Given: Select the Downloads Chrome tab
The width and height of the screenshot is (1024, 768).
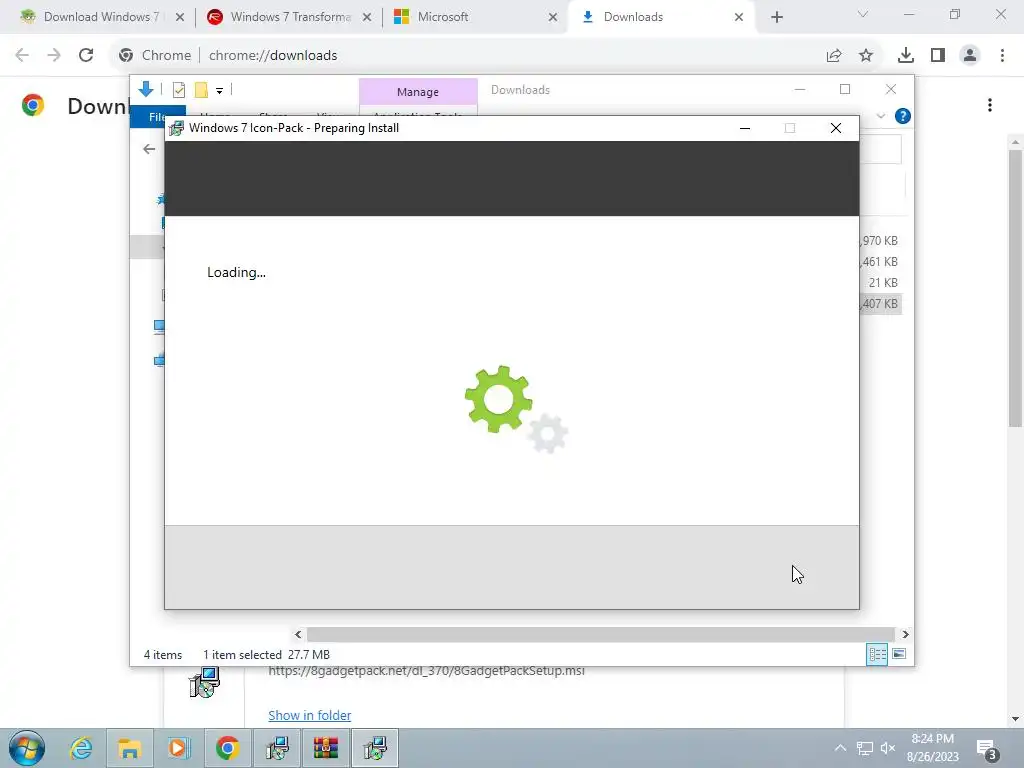Looking at the screenshot, I should point(662,17).
